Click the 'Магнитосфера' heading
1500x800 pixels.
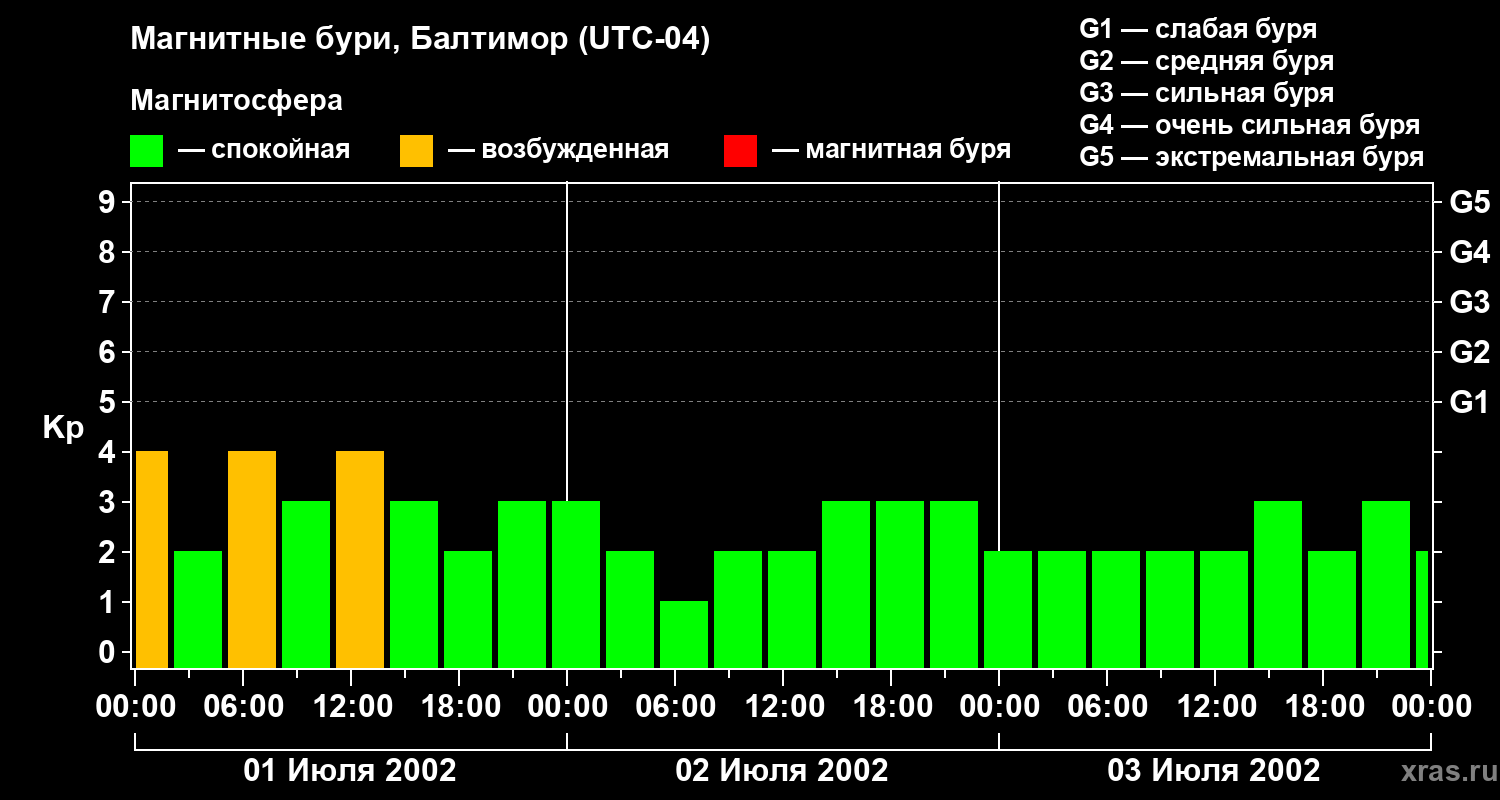tap(236, 101)
